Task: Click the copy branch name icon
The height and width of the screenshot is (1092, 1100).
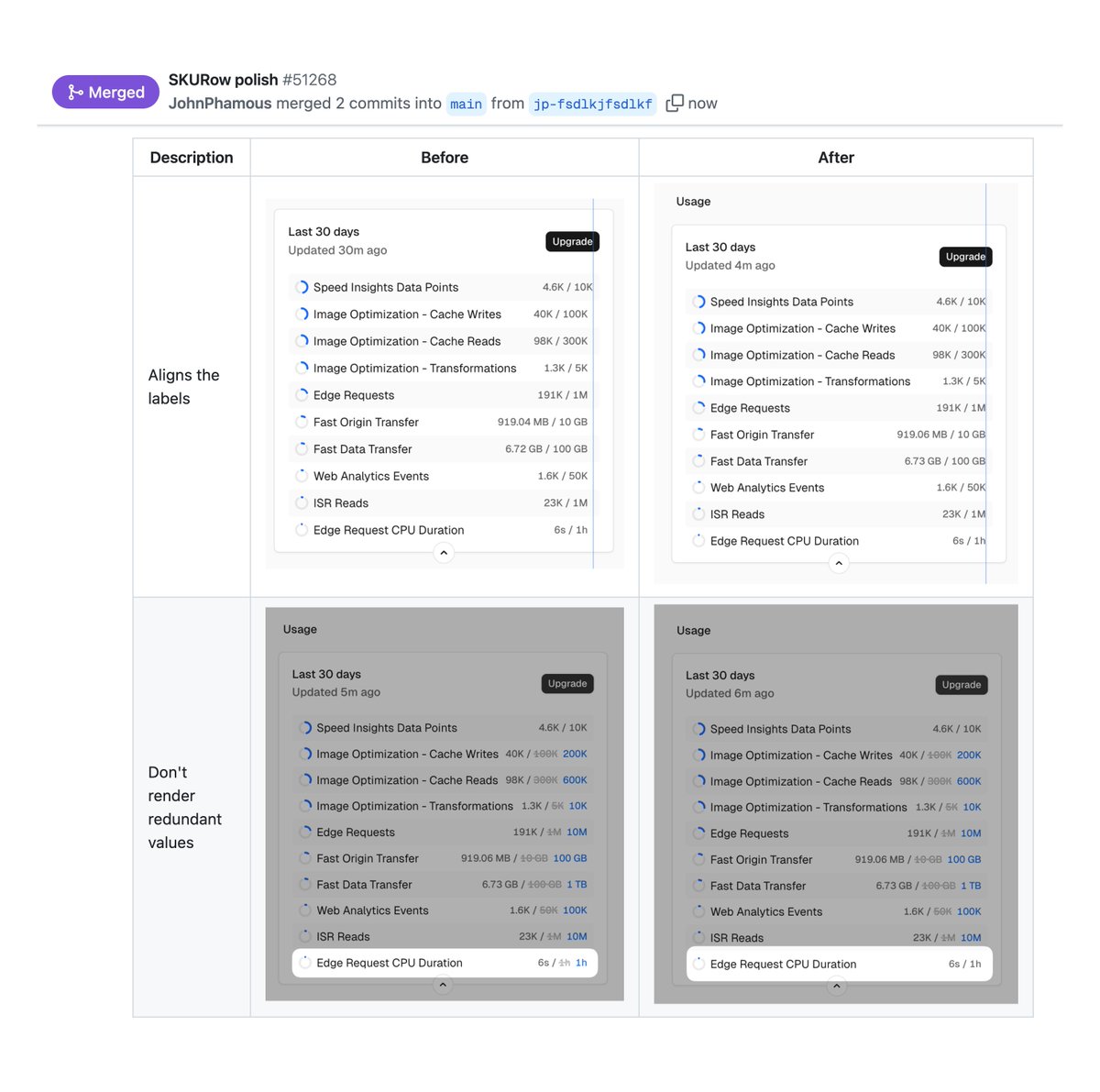Action: (675, 103)
